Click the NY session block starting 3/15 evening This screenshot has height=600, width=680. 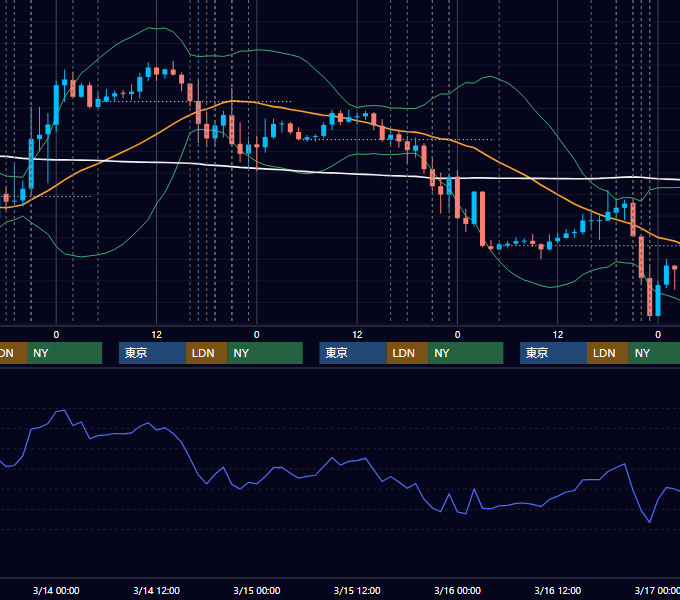coord(466,353)
